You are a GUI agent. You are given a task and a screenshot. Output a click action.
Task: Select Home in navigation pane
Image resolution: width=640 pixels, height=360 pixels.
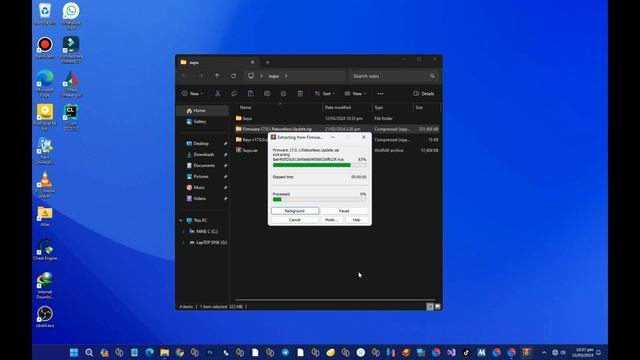(202, 111)
